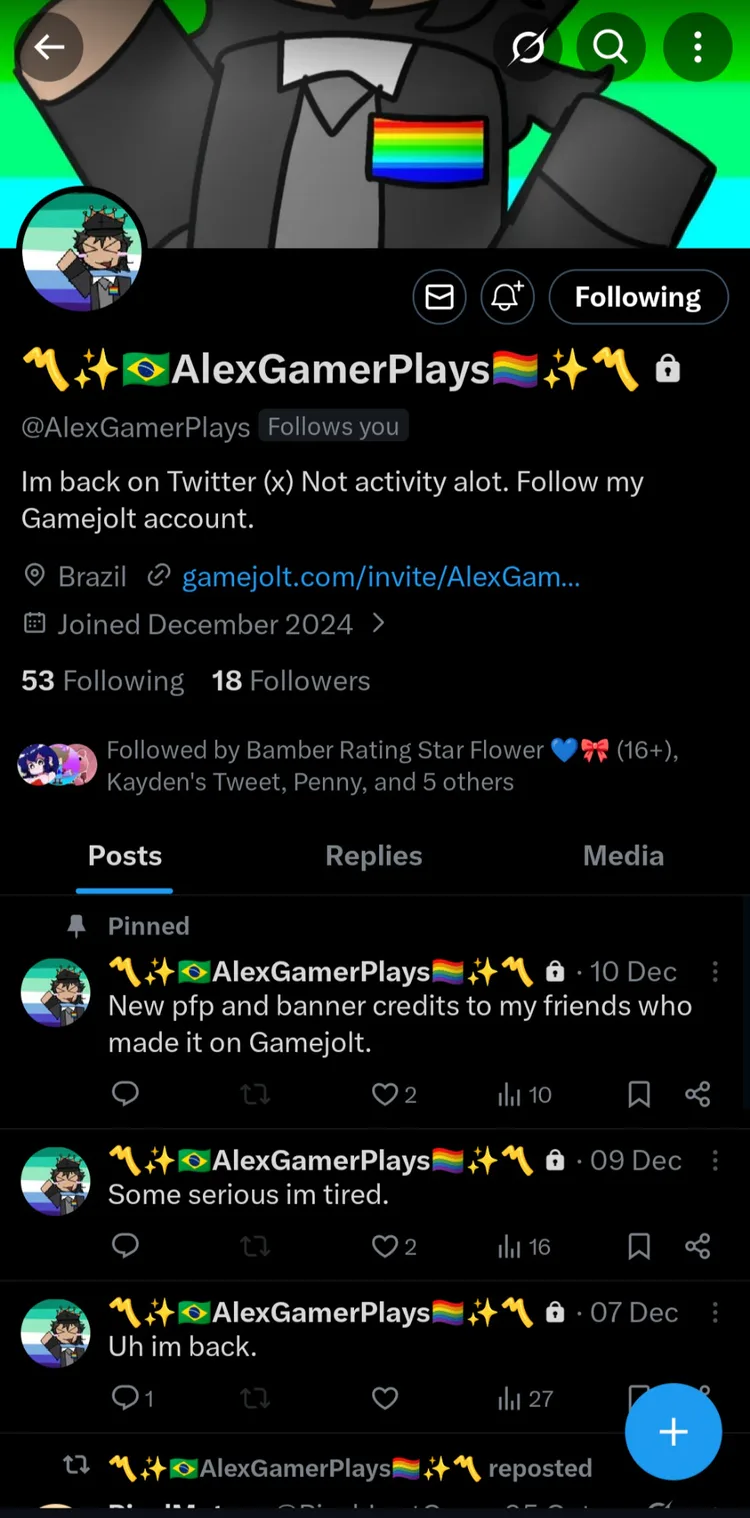Compose a new post with plus button
The height and width of the screenshot is (1518, 750).
673,1432
